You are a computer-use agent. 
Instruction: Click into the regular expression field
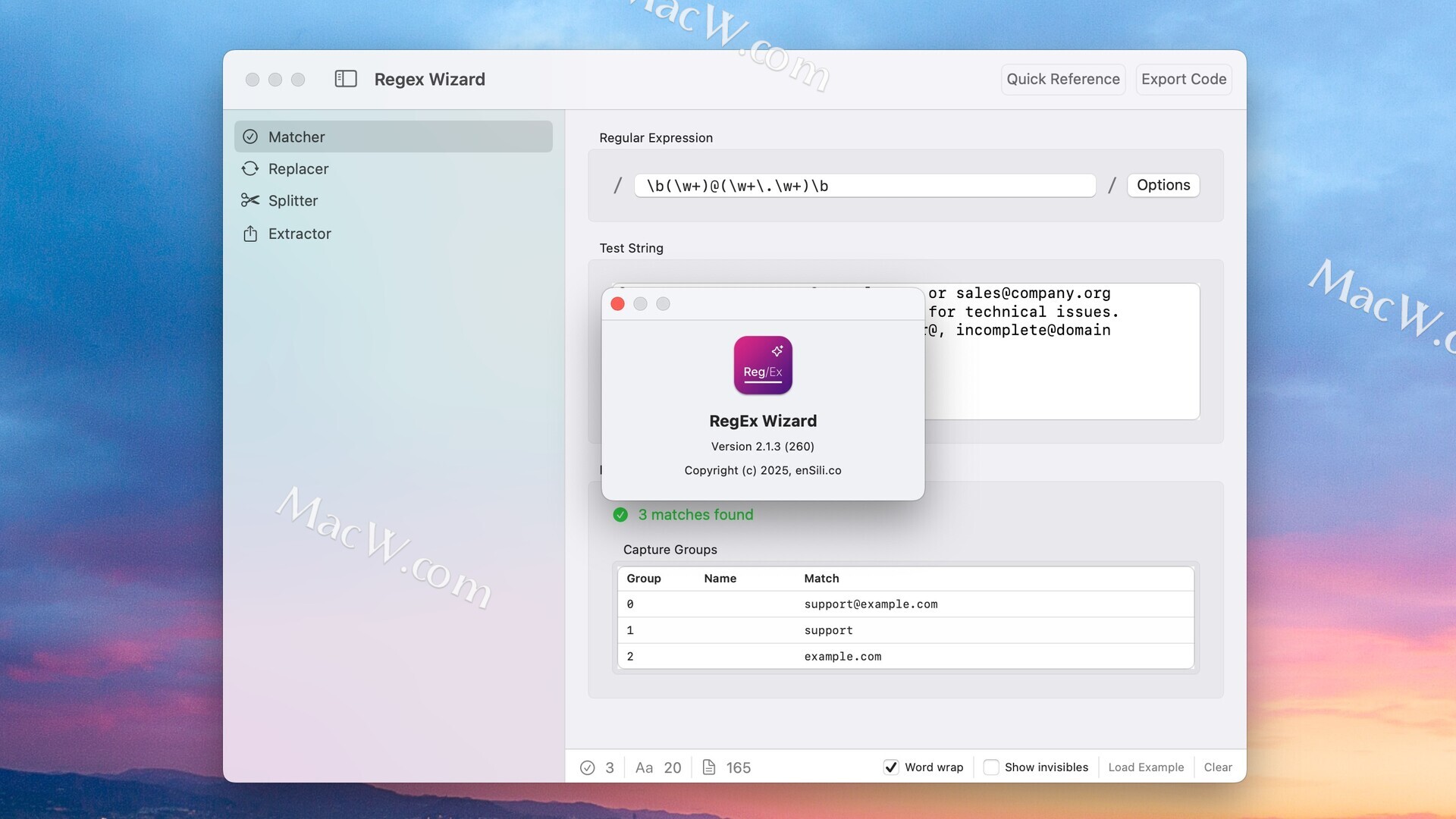[x=864, y=186]
